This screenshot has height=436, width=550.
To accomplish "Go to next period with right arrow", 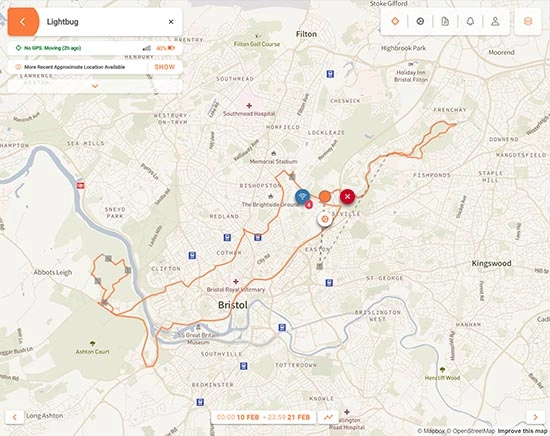I will coord(535,417).
